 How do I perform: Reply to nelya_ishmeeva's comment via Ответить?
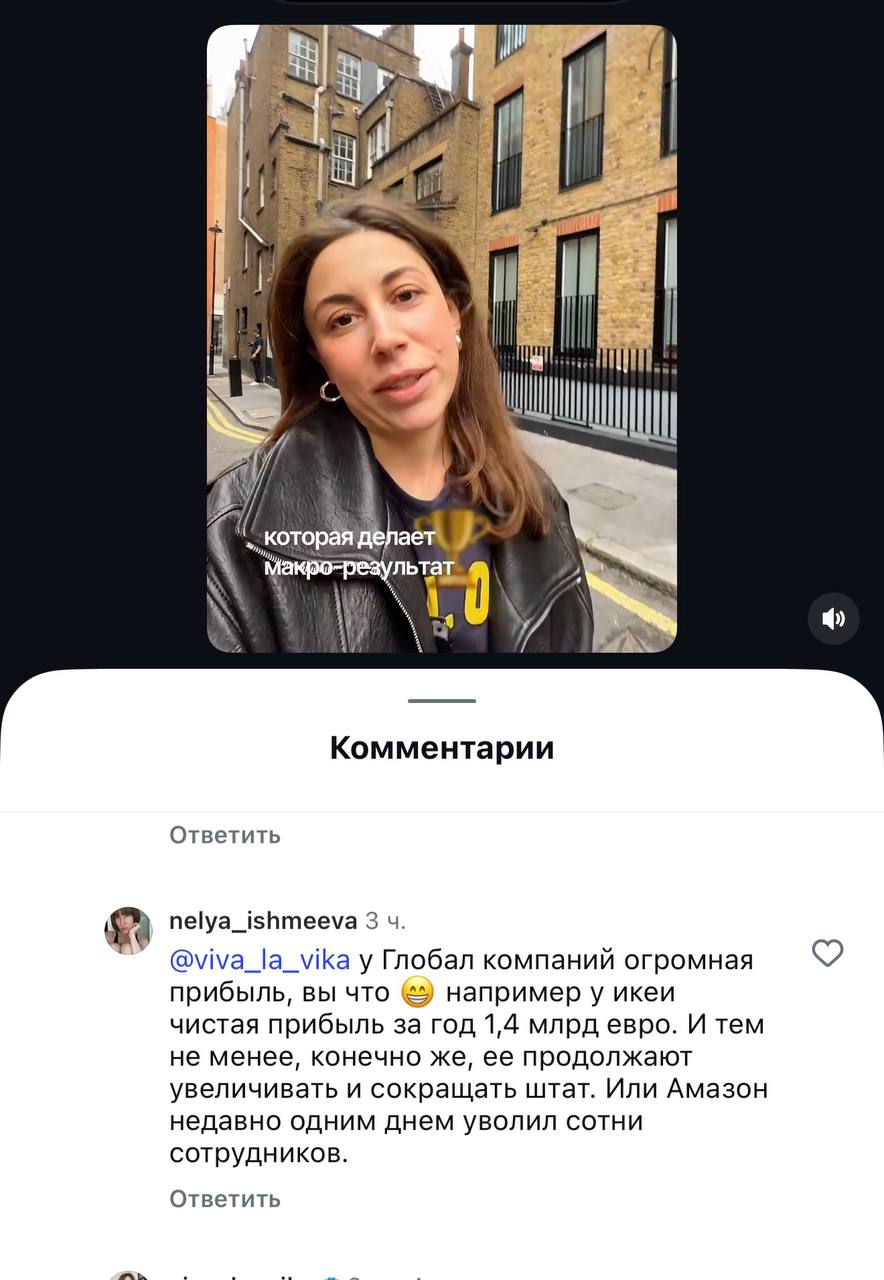pyautogui.click(x=225, y=1198)
